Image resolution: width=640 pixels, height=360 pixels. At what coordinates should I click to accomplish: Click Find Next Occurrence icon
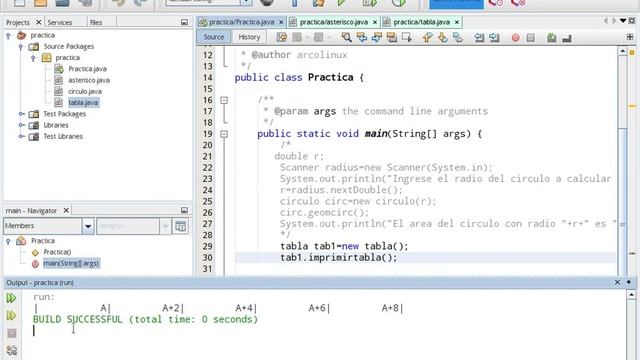pos(377,38)
